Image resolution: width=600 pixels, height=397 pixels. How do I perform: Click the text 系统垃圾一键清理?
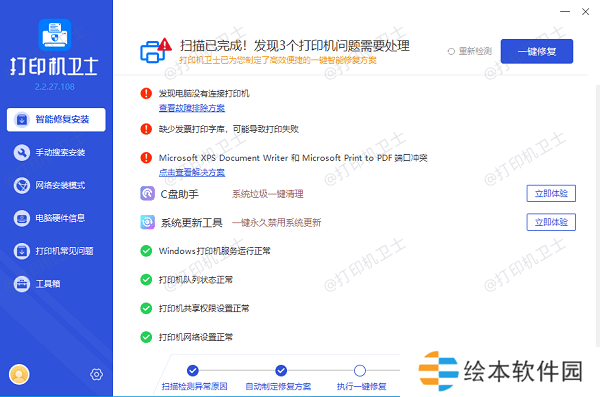pos(267,194)
